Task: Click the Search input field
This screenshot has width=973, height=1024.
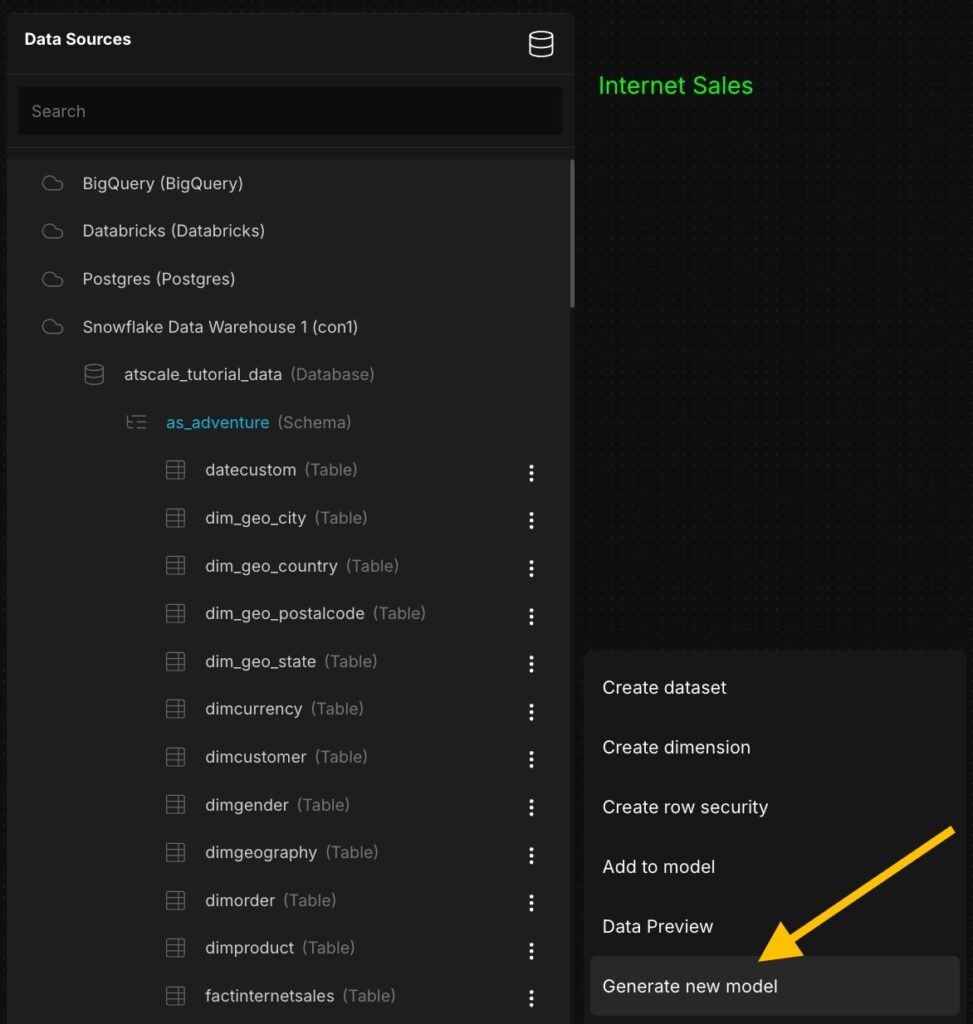Action: coord(290,112)
